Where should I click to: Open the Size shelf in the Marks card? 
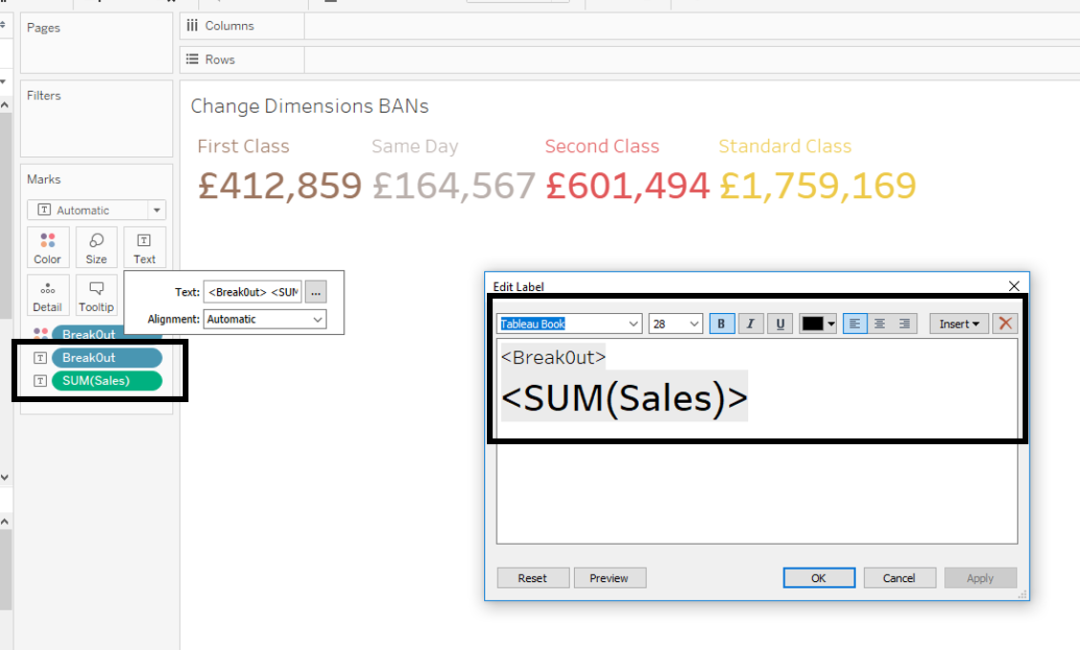96,247
